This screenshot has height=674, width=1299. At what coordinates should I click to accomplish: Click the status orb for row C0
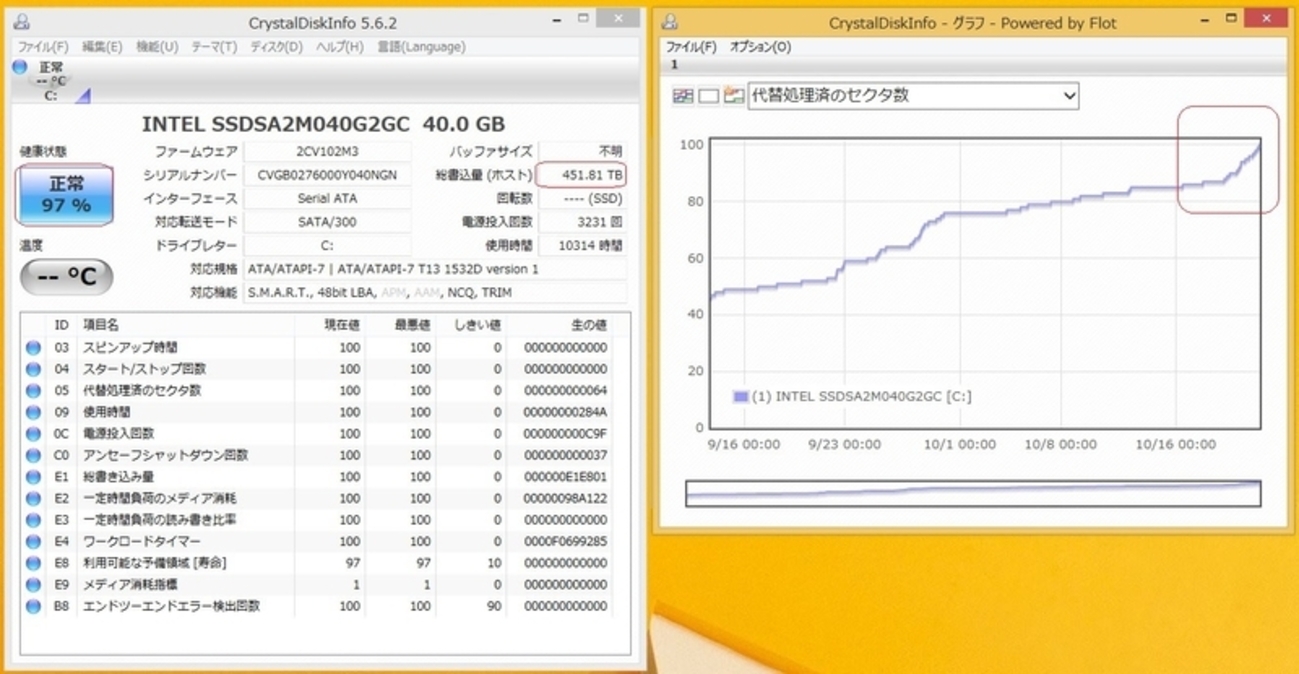pyautogui.click(x=33, y=455)
